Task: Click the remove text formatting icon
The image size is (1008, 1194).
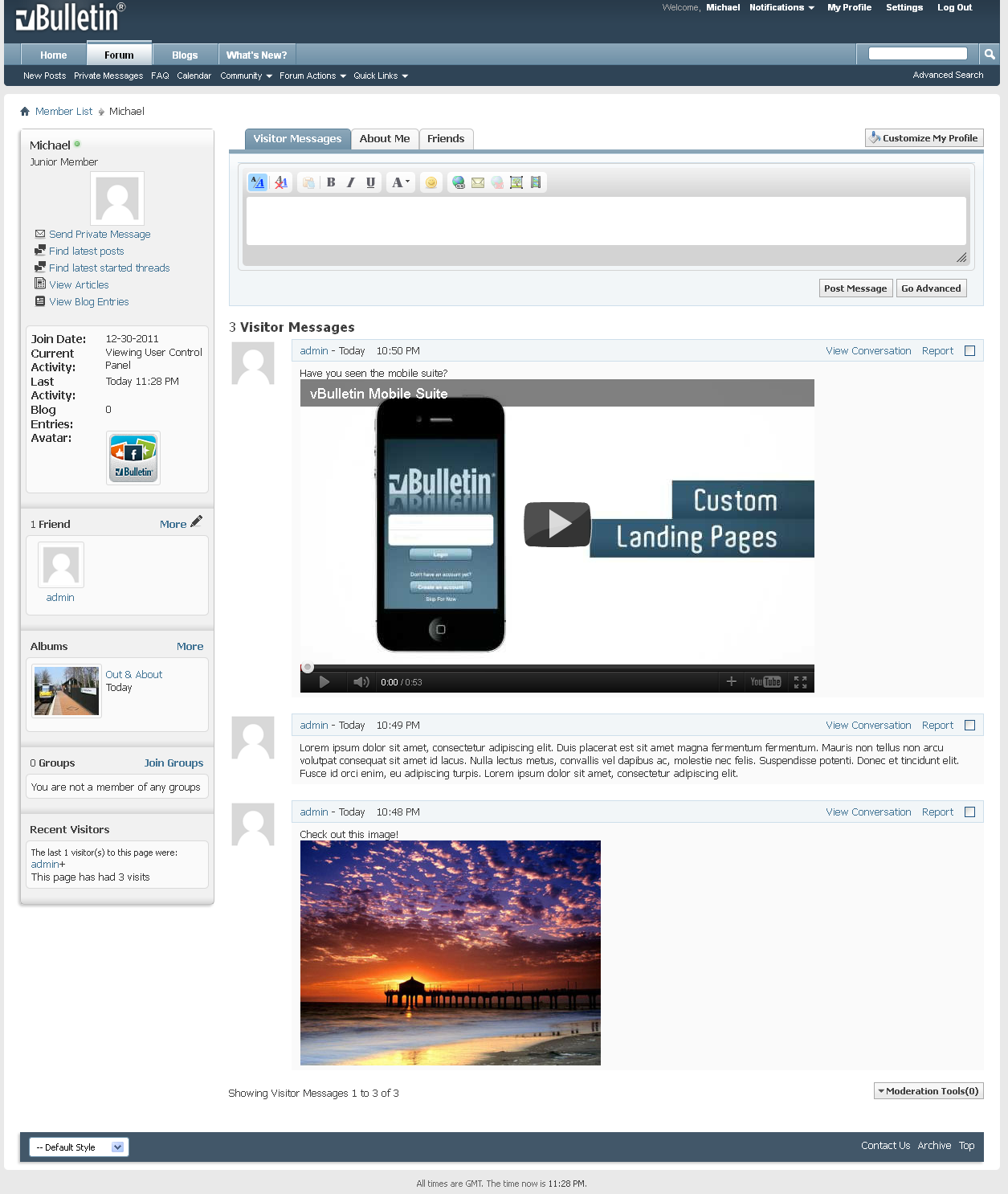Action: point(281,182)
